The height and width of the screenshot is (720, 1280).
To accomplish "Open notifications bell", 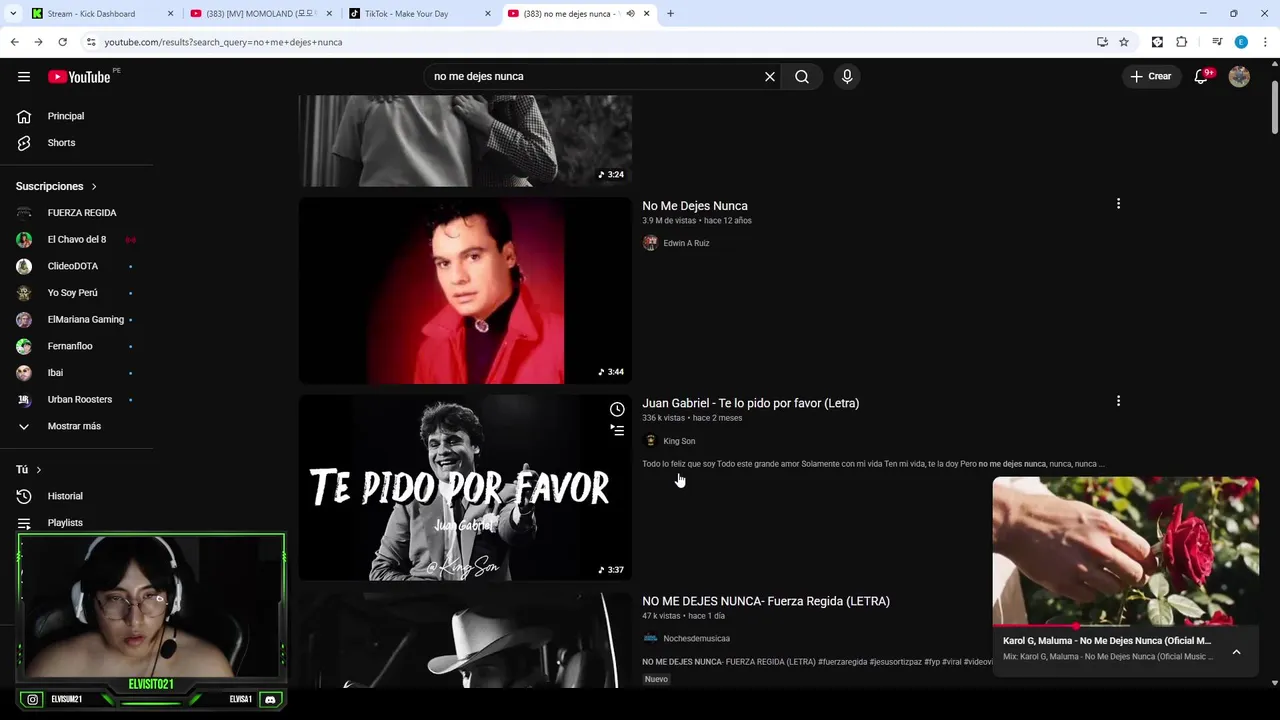I will coord(1202,77).
